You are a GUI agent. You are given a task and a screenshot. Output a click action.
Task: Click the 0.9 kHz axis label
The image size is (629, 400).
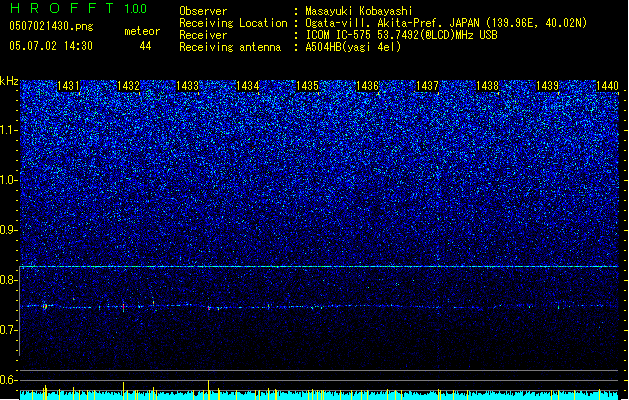click(9, 230)
